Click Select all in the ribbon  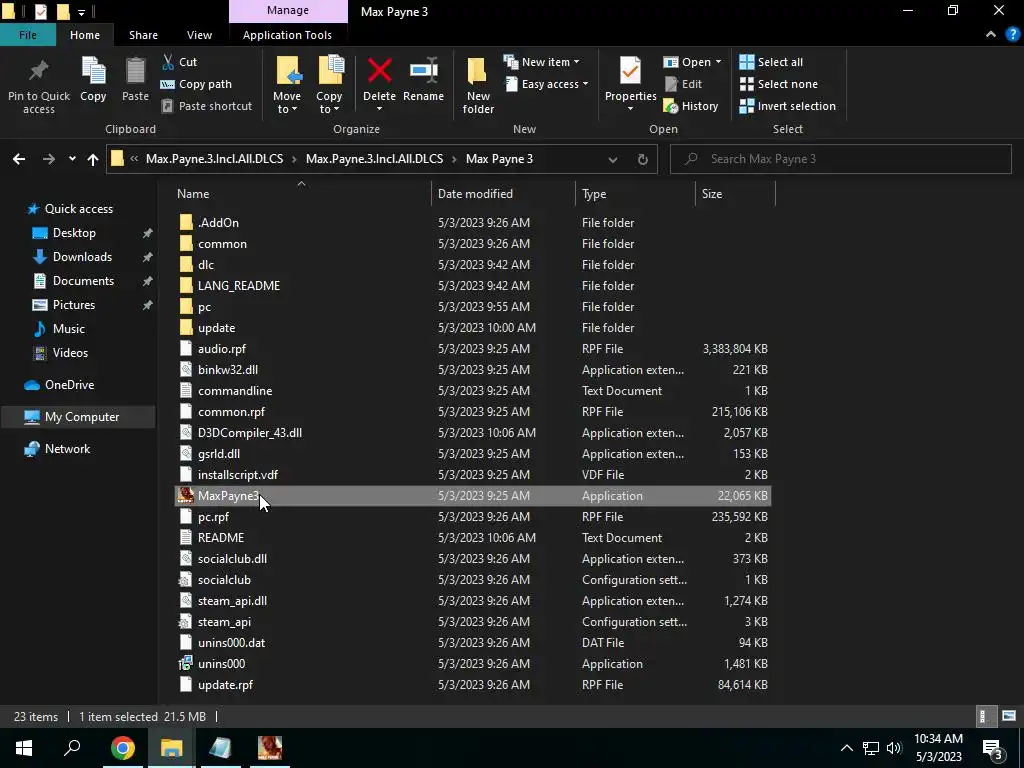[771, 62]
